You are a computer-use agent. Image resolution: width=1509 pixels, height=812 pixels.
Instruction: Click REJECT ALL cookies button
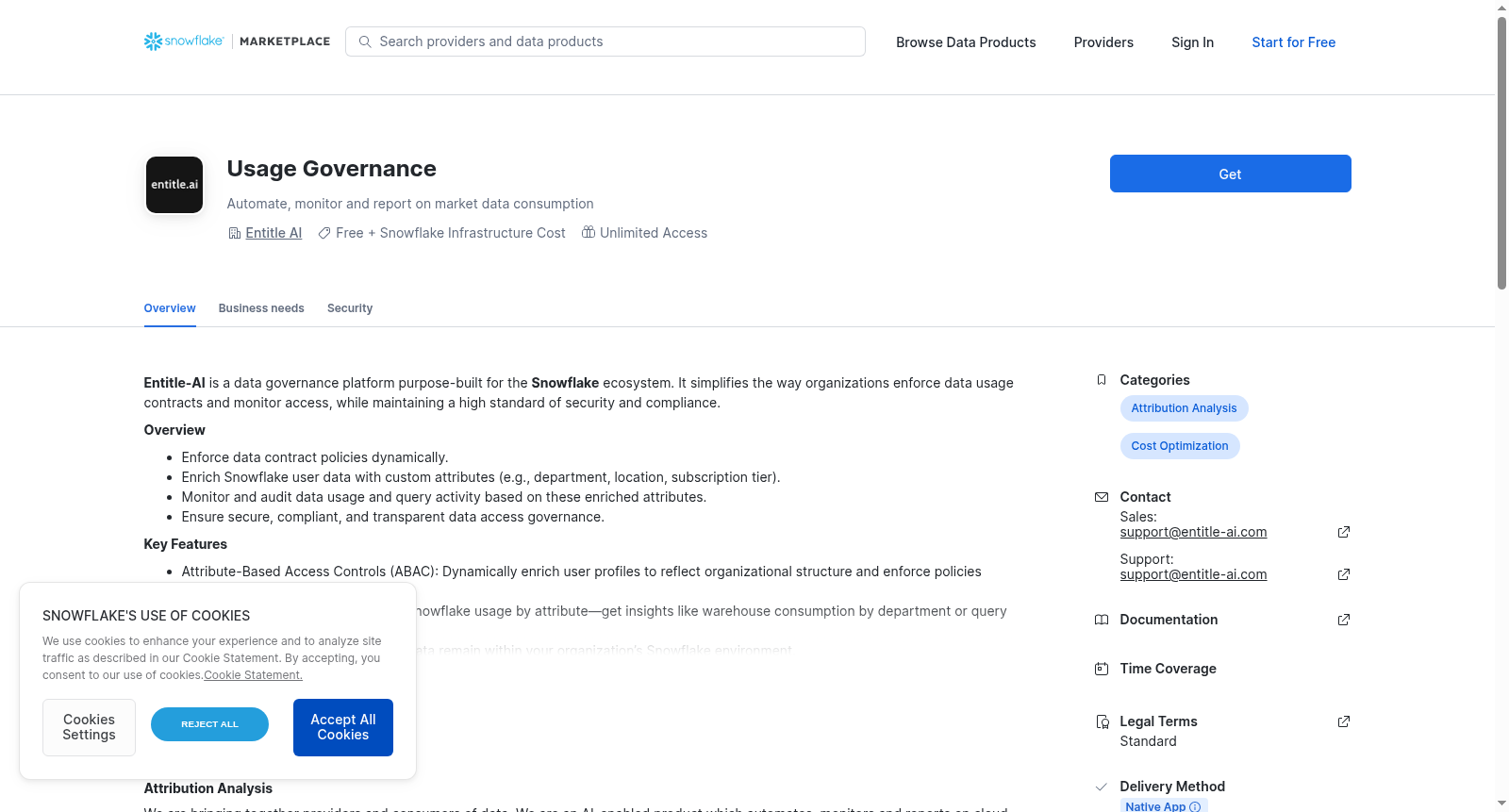point(209,724)
